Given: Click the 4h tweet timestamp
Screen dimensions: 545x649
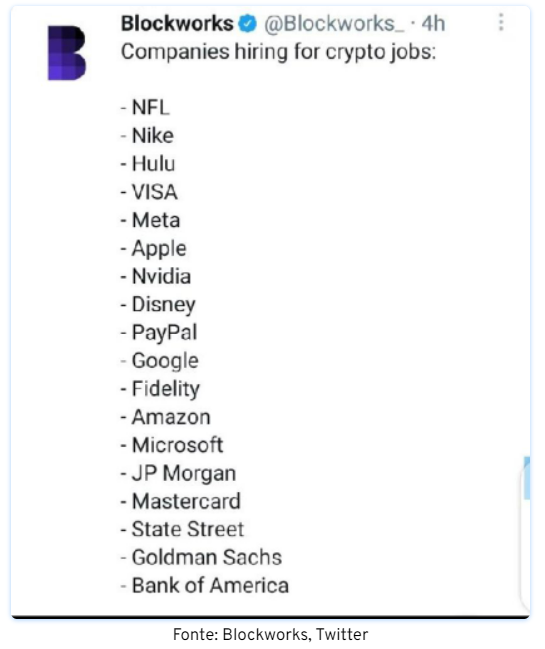Looking at the screenshot, I should (433, 23).
